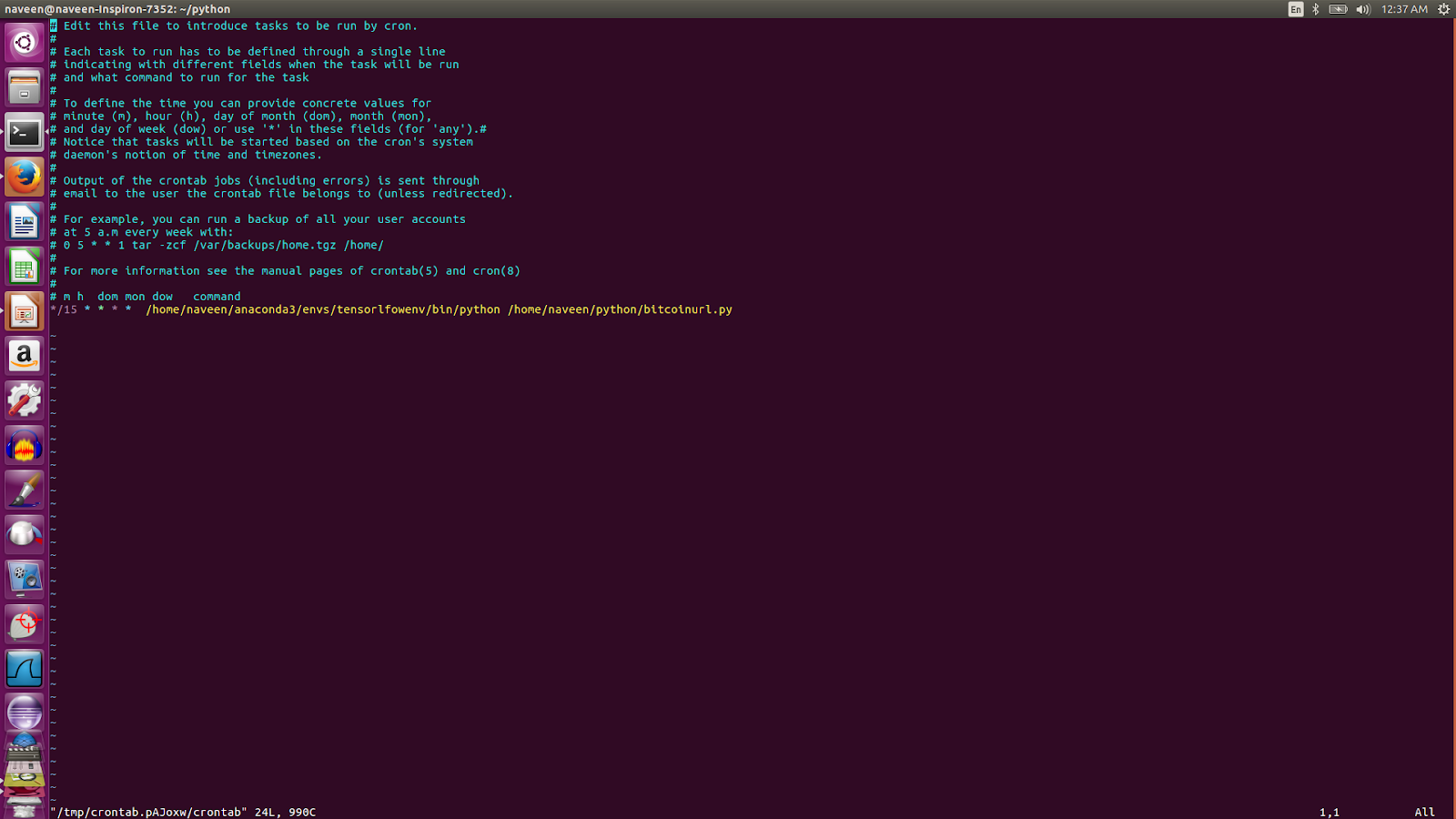The height and width of the screenshot is (819, 1456).
Task: Open the file archive manager
Action: [x=24, y=87]
